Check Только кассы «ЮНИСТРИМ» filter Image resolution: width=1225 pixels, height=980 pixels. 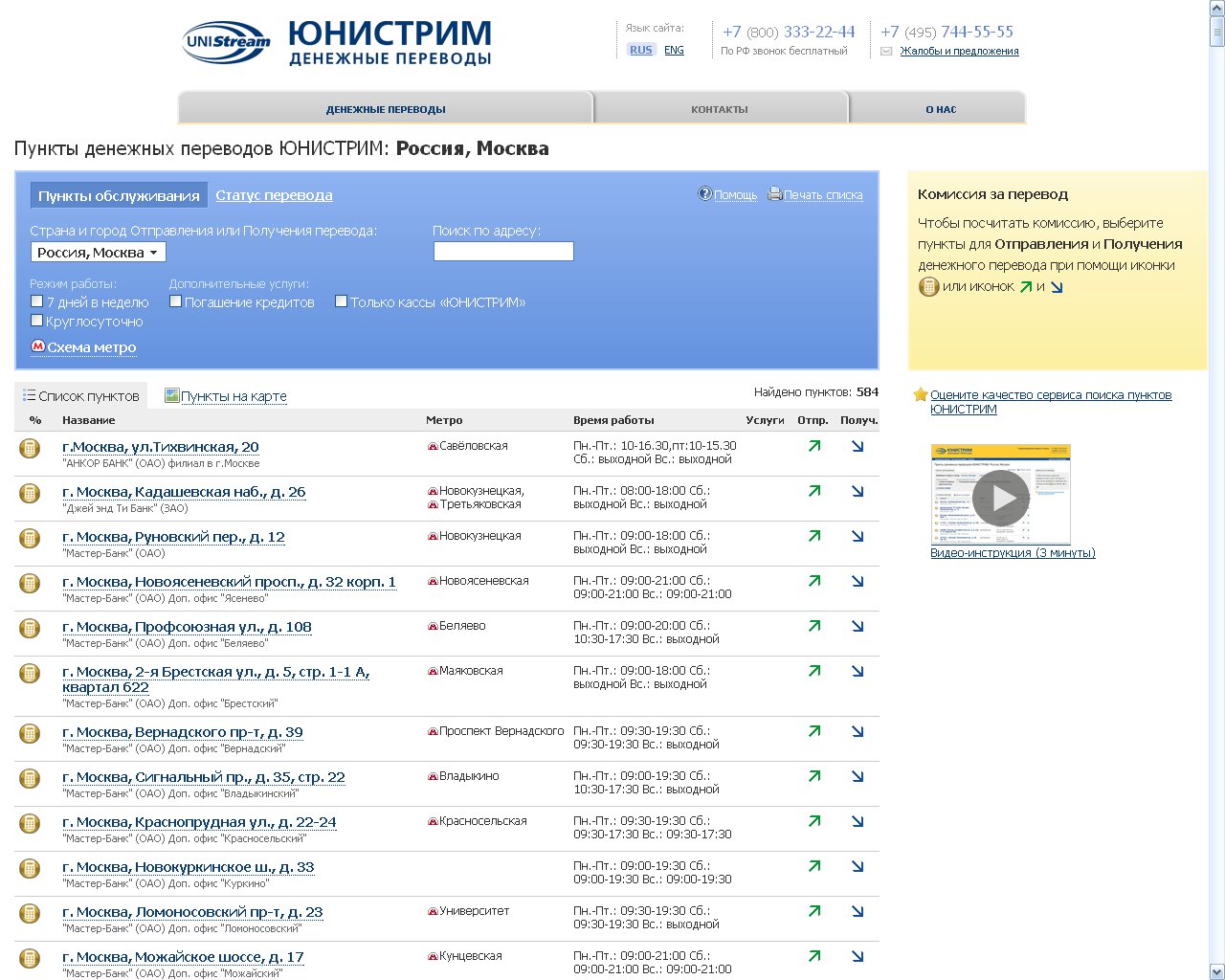pos(342,301)
